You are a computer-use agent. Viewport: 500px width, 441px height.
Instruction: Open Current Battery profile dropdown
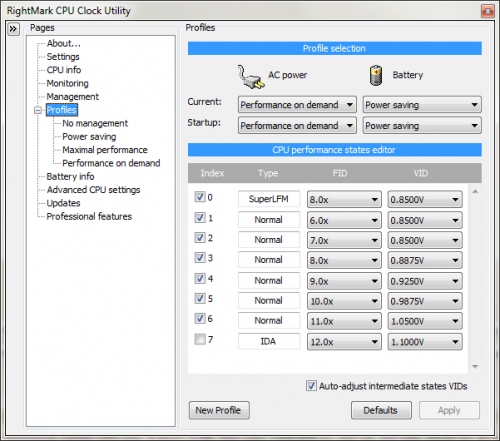[x=422, y=105]
